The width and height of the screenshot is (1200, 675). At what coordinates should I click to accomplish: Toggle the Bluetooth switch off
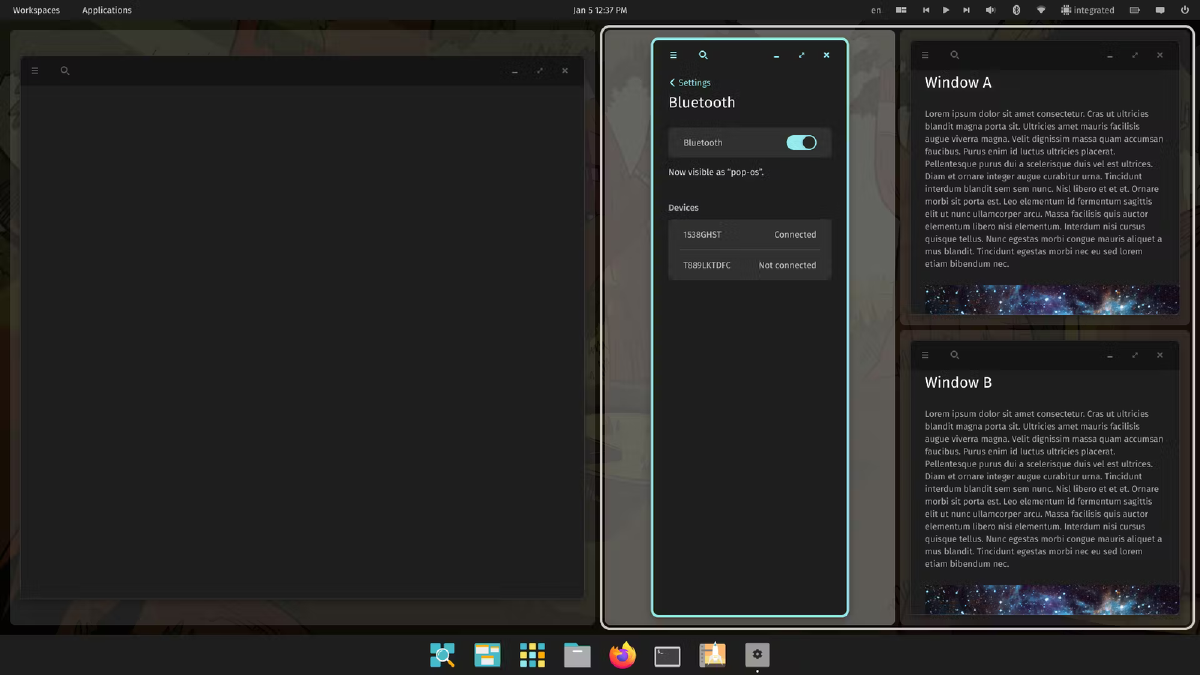[x=801, y=143]
